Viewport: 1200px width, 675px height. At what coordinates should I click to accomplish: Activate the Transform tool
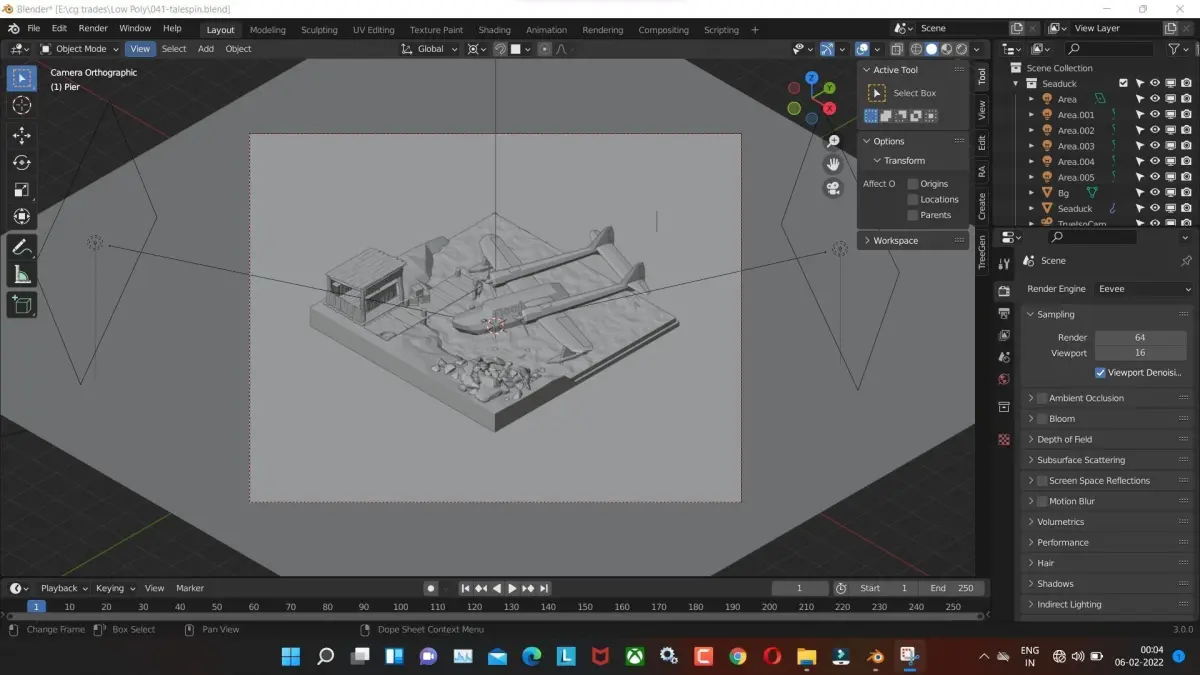[x=22, y=216]
